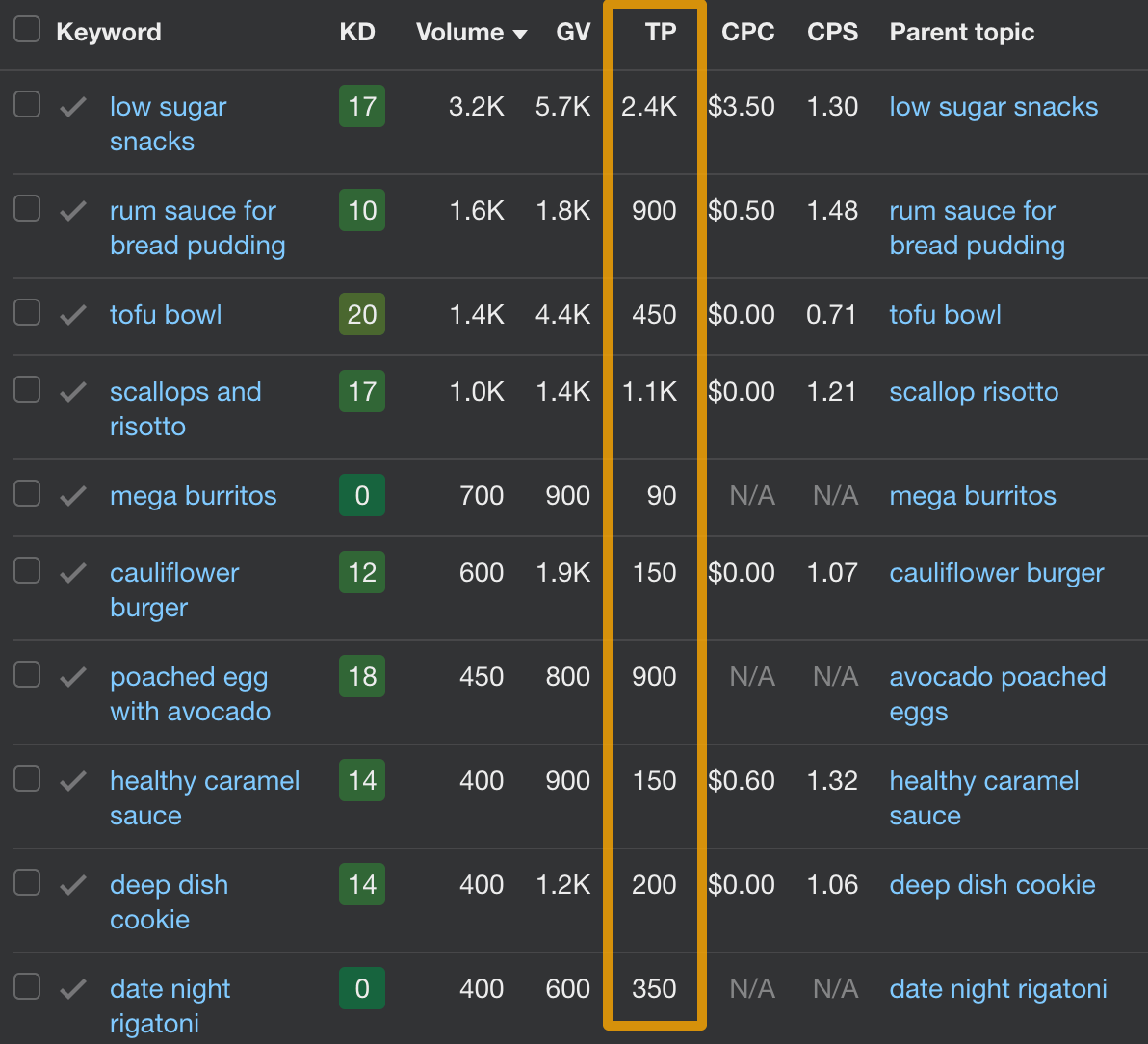Viewport: 1148px width, 1044px height.
Task: Click the "avocado poached eggs" parent topic link
Action: click(998, 693)
